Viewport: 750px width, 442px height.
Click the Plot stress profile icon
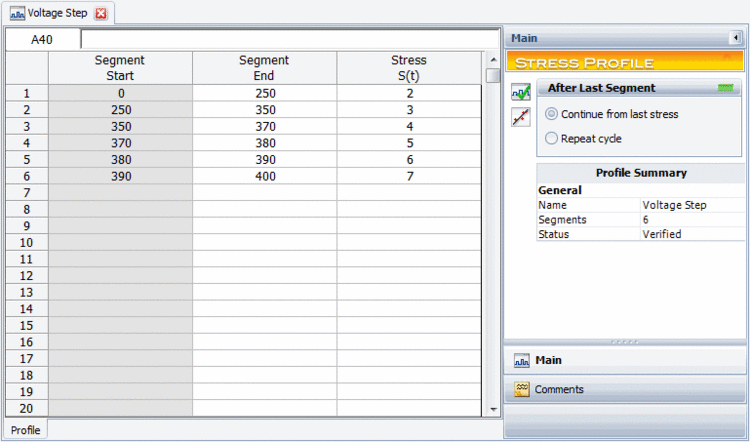[x=520, y=117]
